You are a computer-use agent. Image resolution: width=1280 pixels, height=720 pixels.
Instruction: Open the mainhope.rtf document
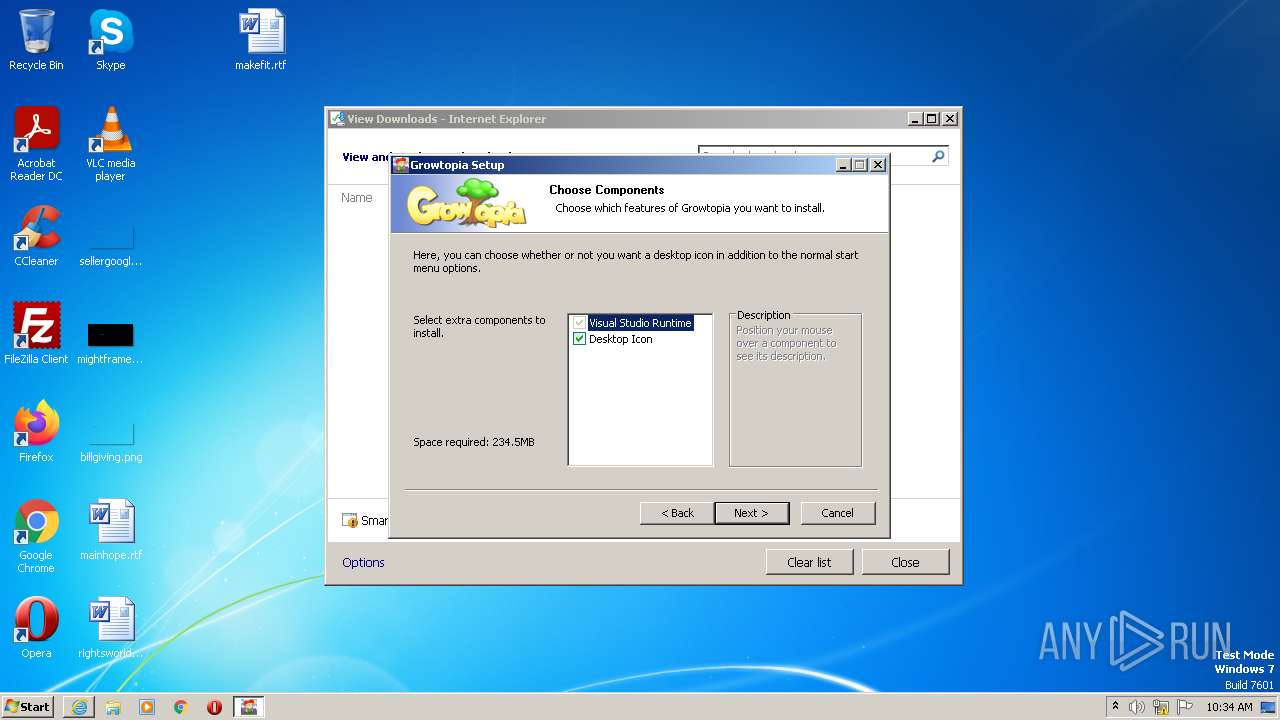[x=110, y=530]
